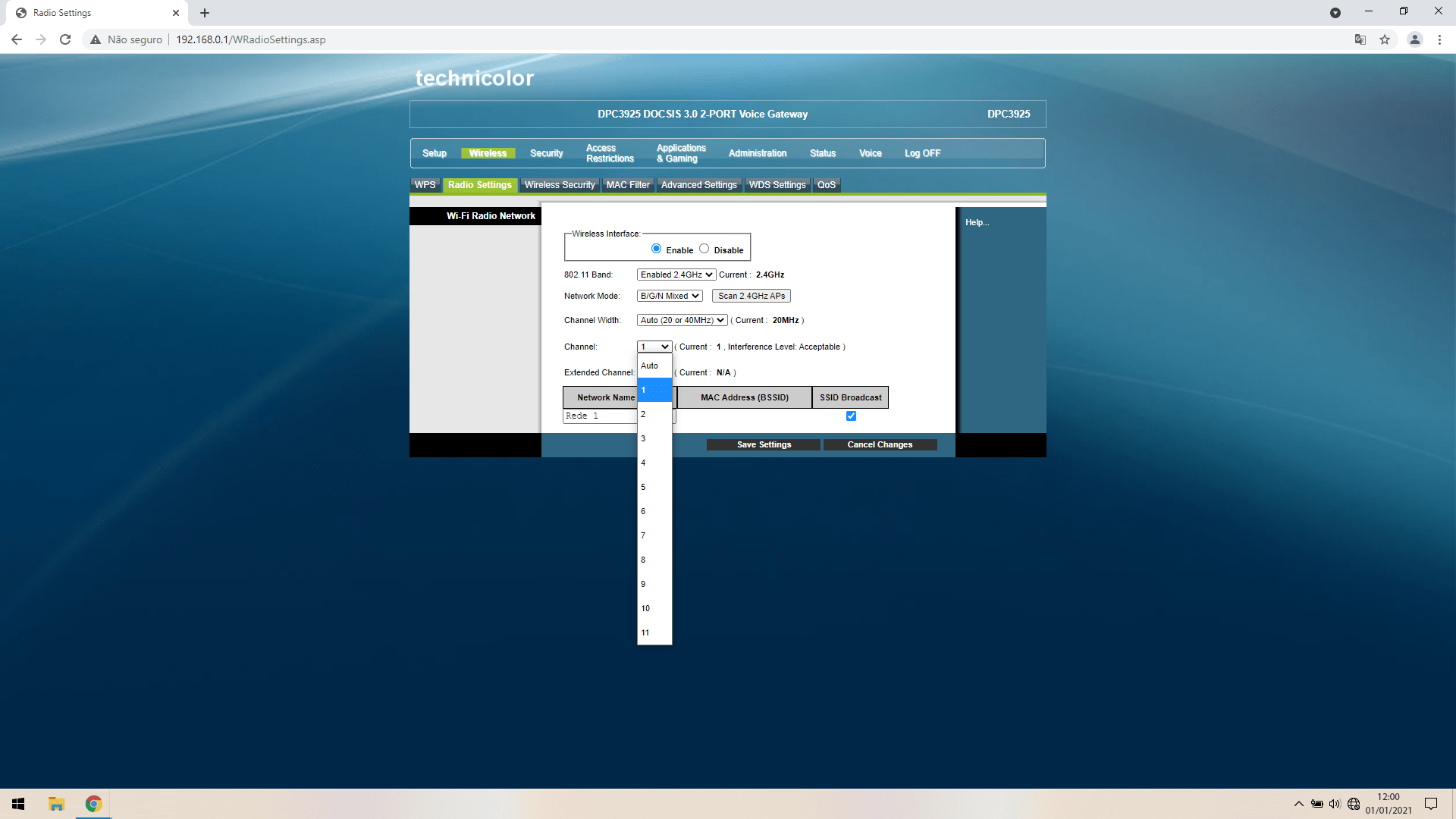Click the Administration panel icon
Image resolution: width=1456 pixels, height=819 pixels.
point(757,152)
